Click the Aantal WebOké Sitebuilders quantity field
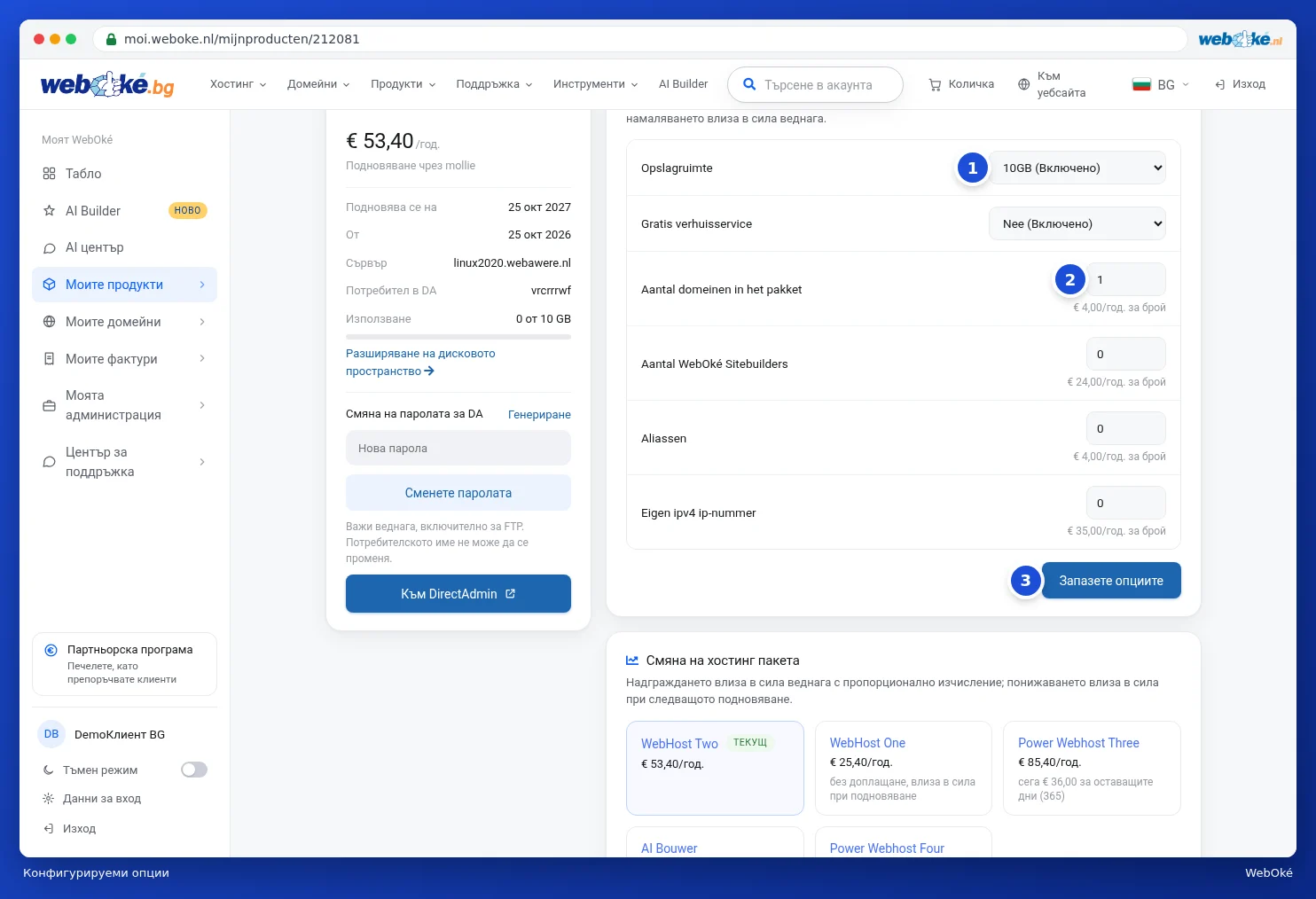1316x899 pixels. point(1126,355)
